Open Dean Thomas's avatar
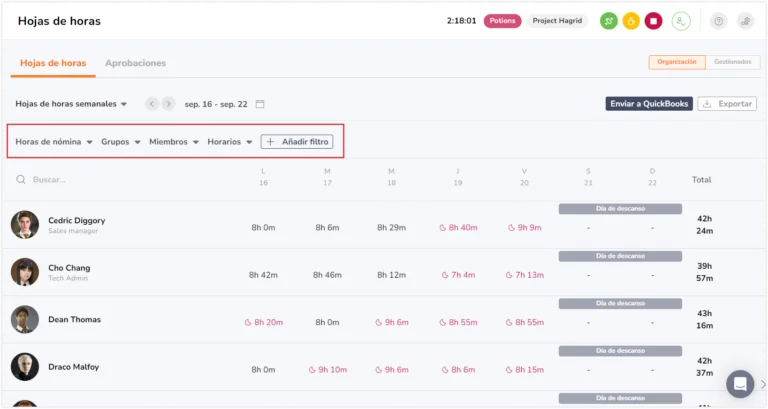The width and height of the screenshot is (768, 409). click(25, 319)
